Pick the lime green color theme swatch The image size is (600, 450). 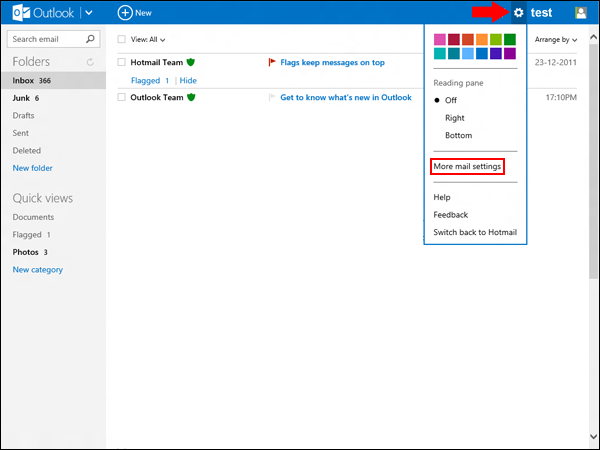coord(496,39)
